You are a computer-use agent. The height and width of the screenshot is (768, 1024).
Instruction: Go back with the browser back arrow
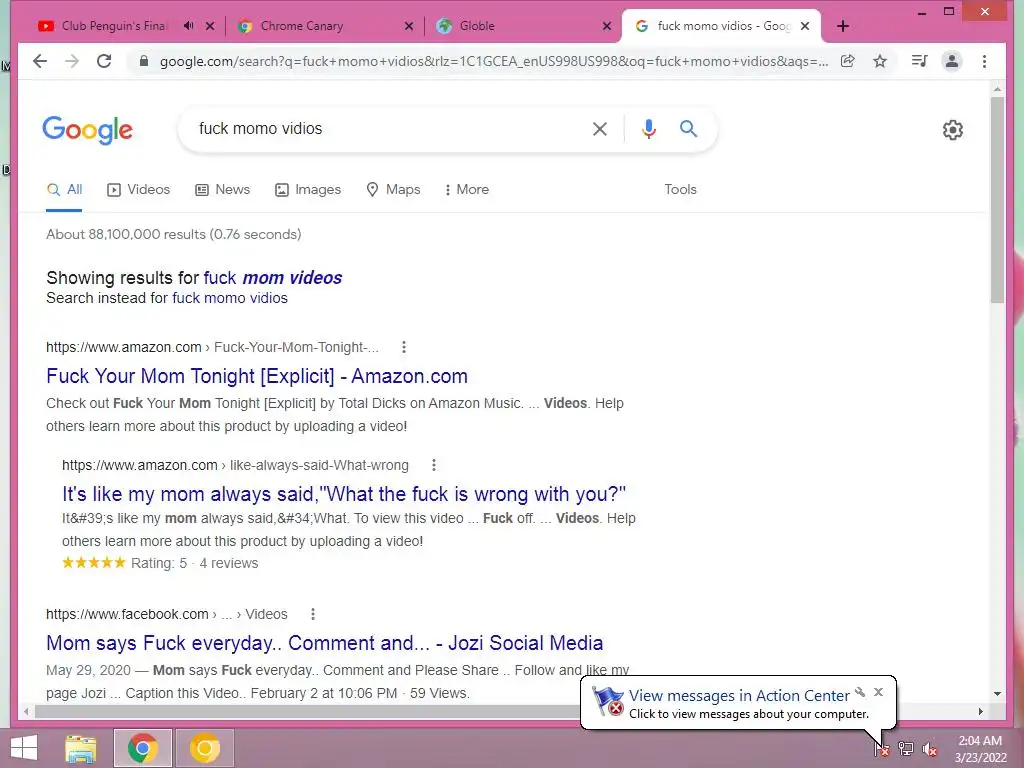pyautogui.click(x=40, y=61)
